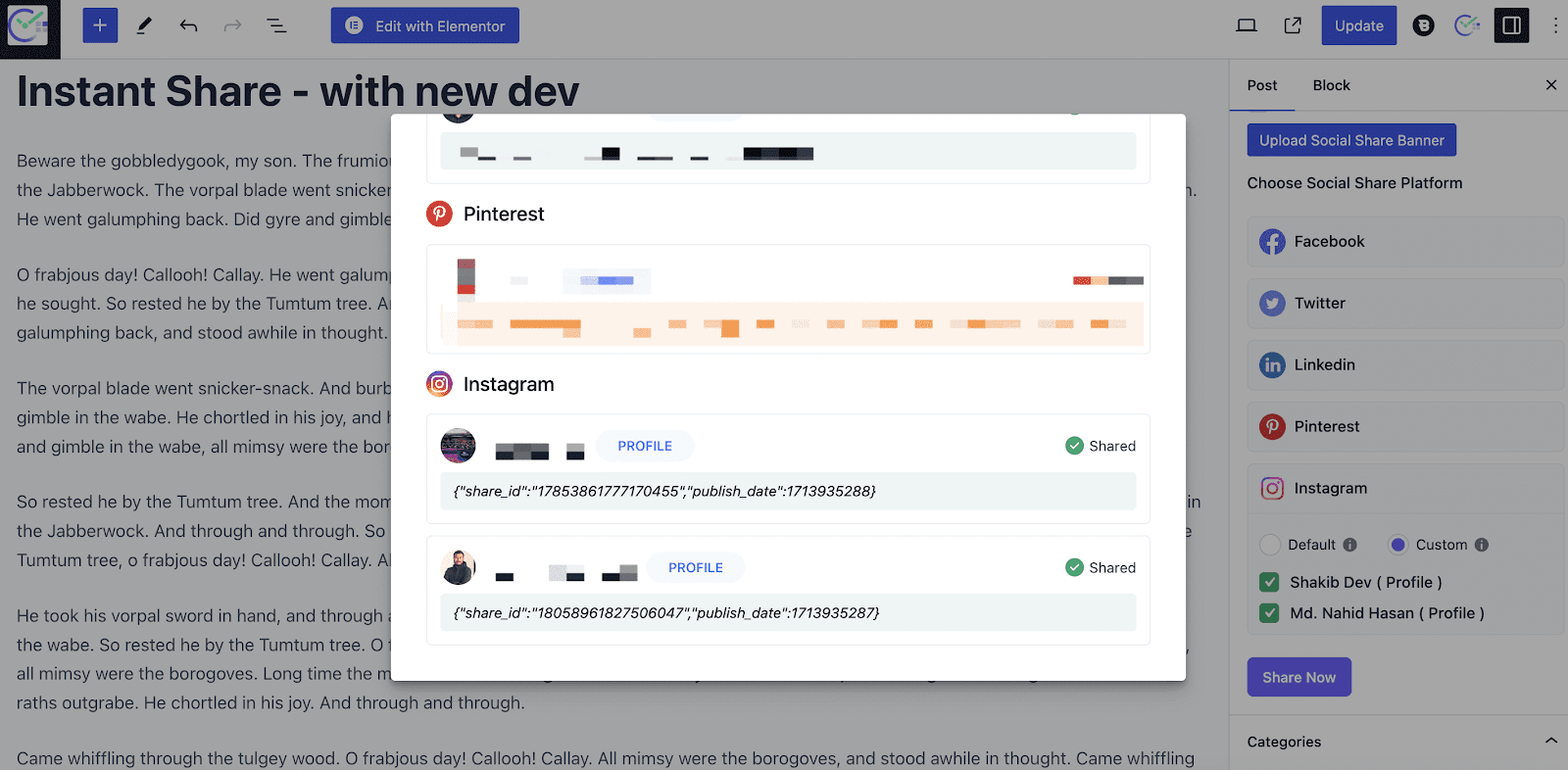The height and width of the screenshot is (770, 1568).
Task: Click PROFILE badge on first Instagram account
Action: pos(645,446)
